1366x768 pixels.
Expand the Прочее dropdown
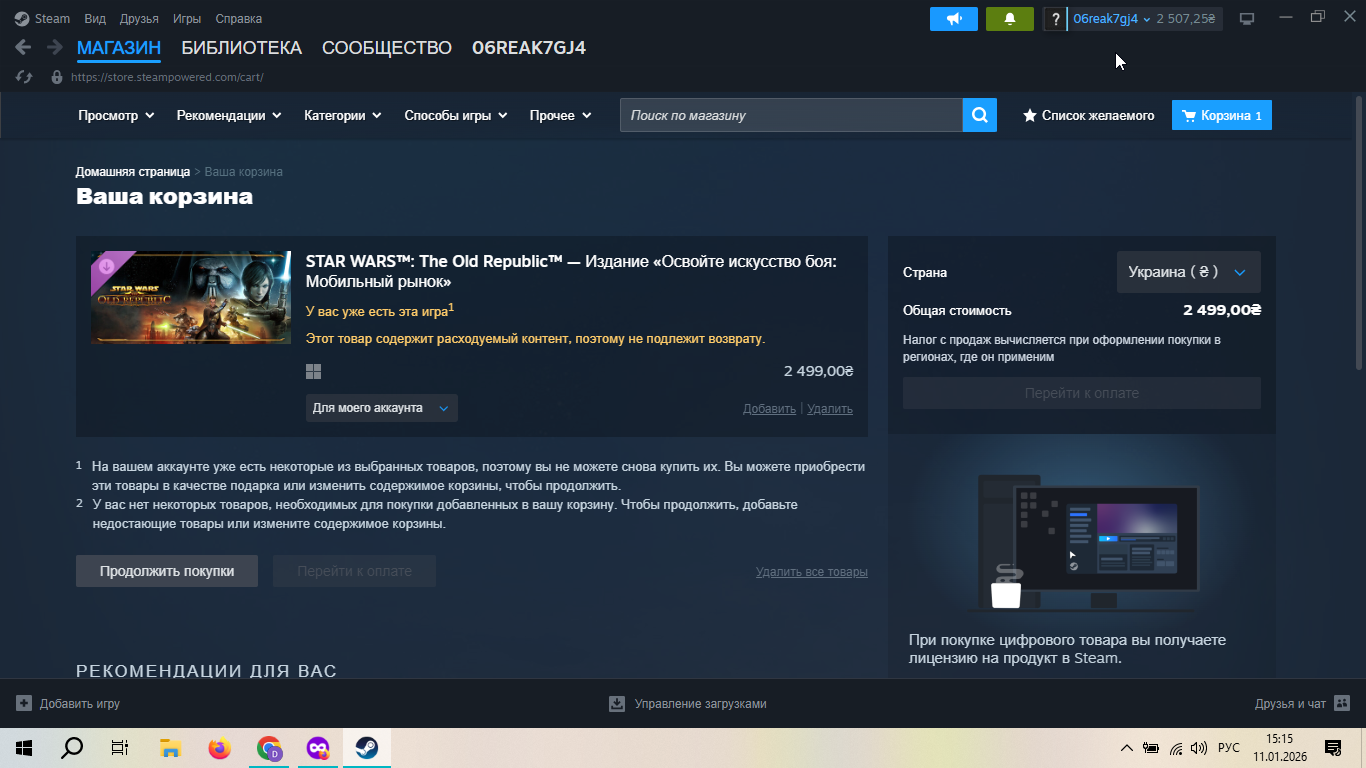click(561, 115)
